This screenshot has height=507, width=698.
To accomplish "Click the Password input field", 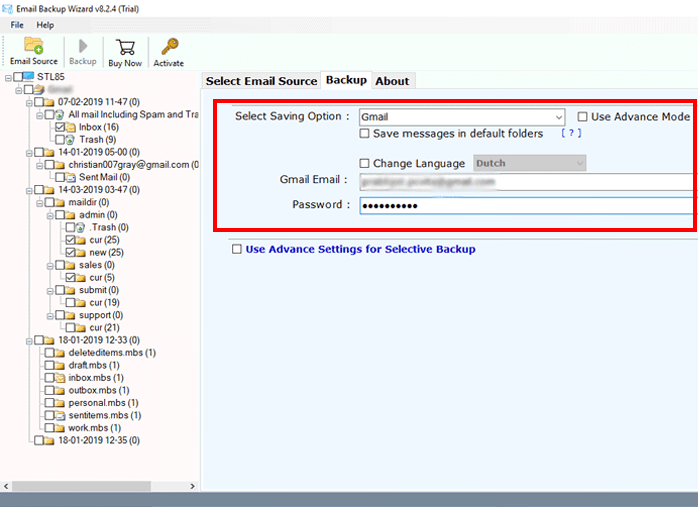I will pos(527,206).
